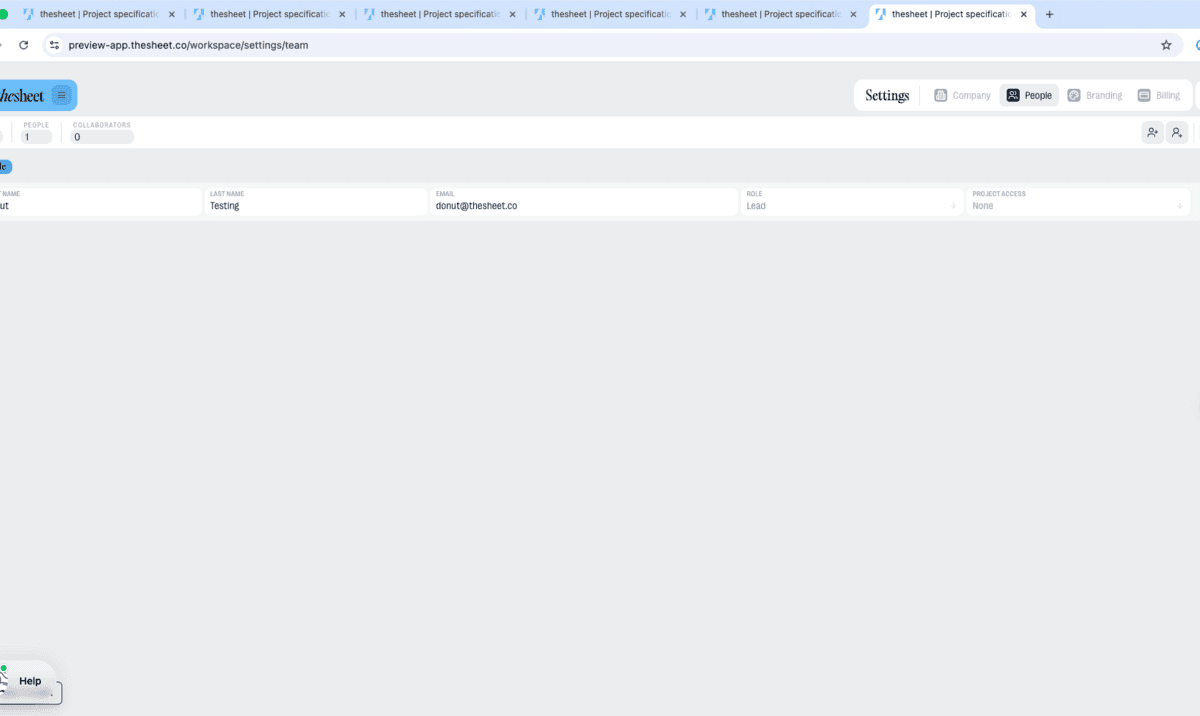The width and height of the screenshot is (1200, 716).
Task: Click the Branding palette icon
Action: [1074, 96]
